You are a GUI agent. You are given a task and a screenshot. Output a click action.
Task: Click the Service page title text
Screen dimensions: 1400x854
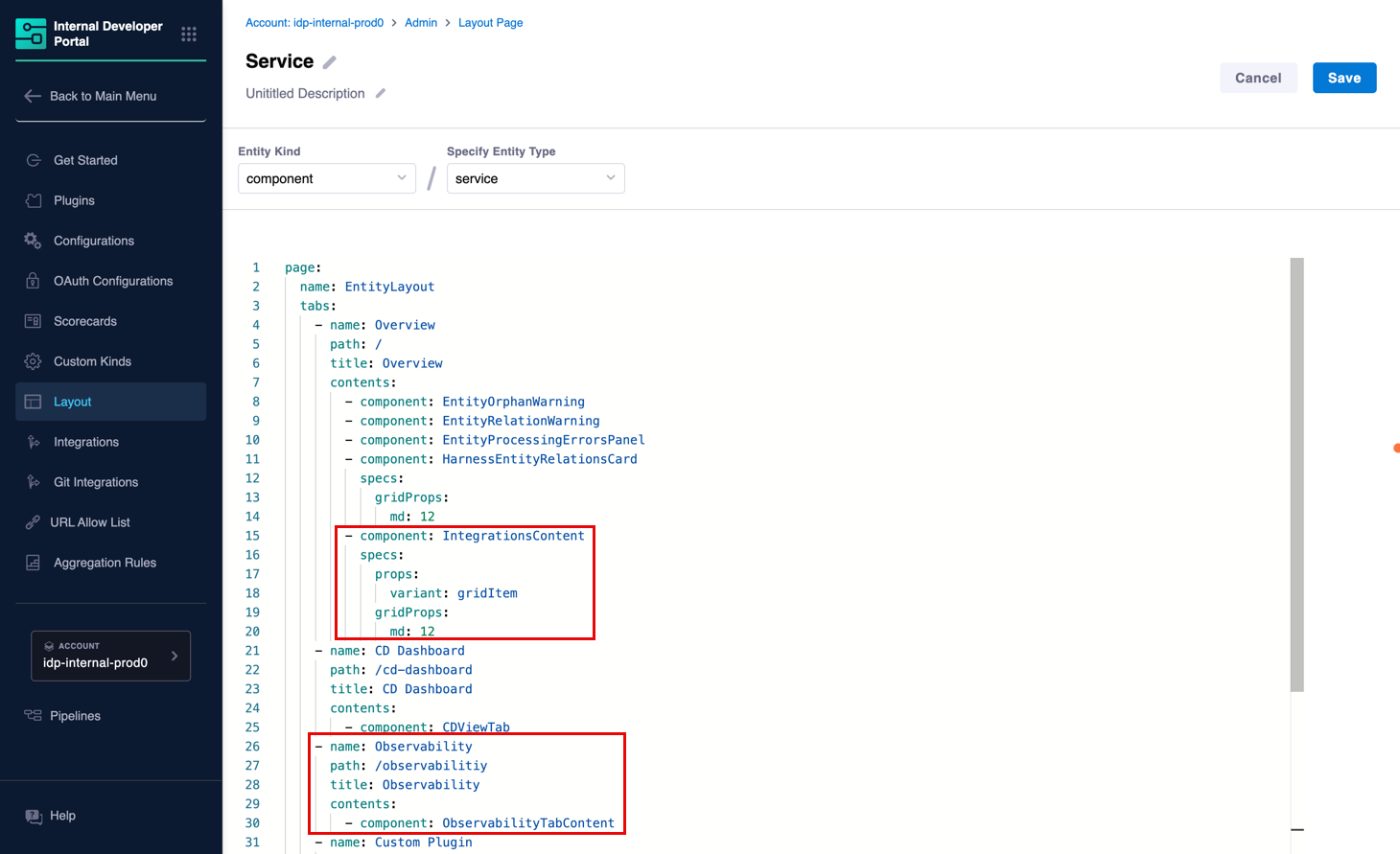tap(280, 61)
